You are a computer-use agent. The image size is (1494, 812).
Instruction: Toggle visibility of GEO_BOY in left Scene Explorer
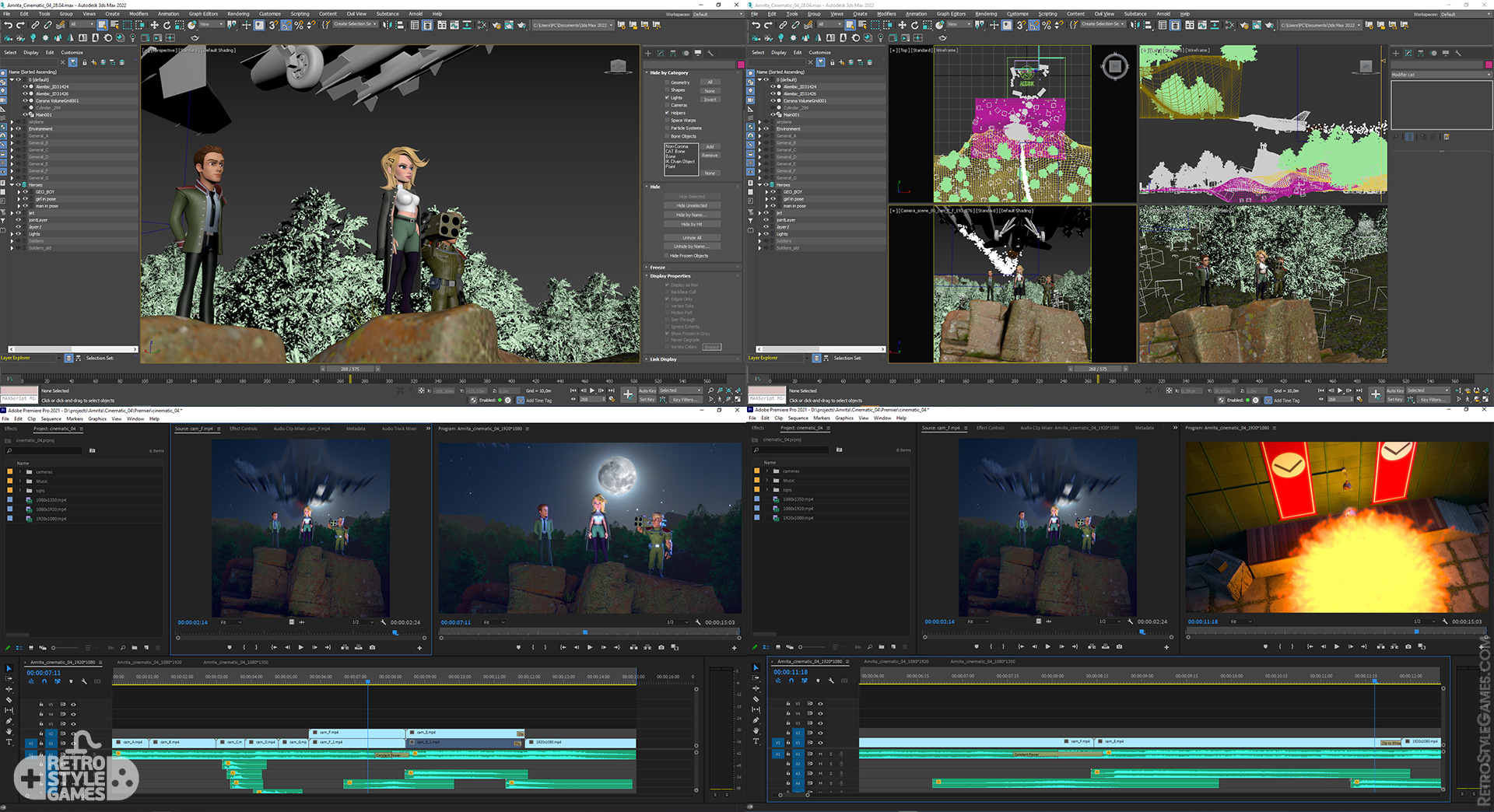tap(25, 192)
